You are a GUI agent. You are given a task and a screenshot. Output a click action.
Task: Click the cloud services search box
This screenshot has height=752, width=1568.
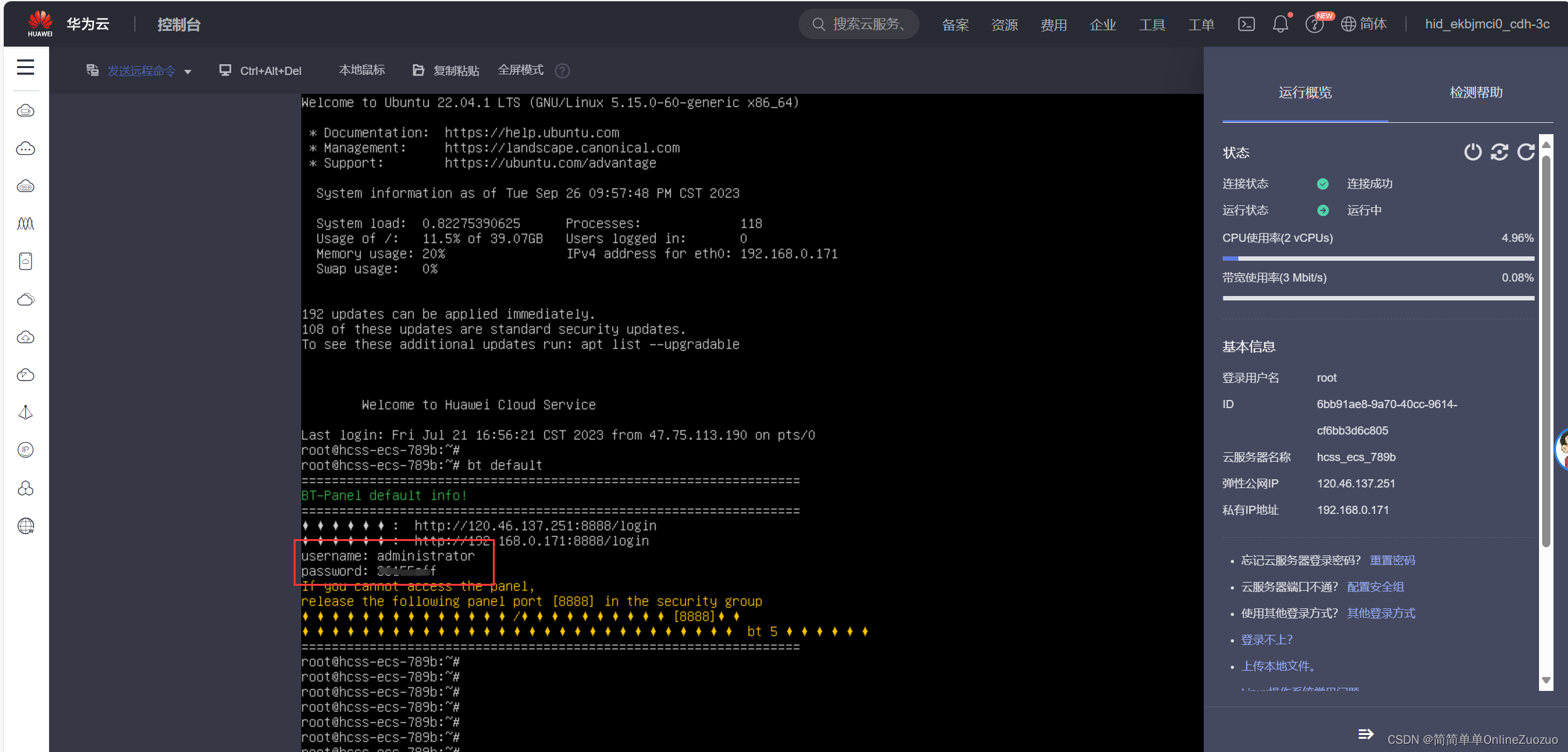[x=858, y=24]
